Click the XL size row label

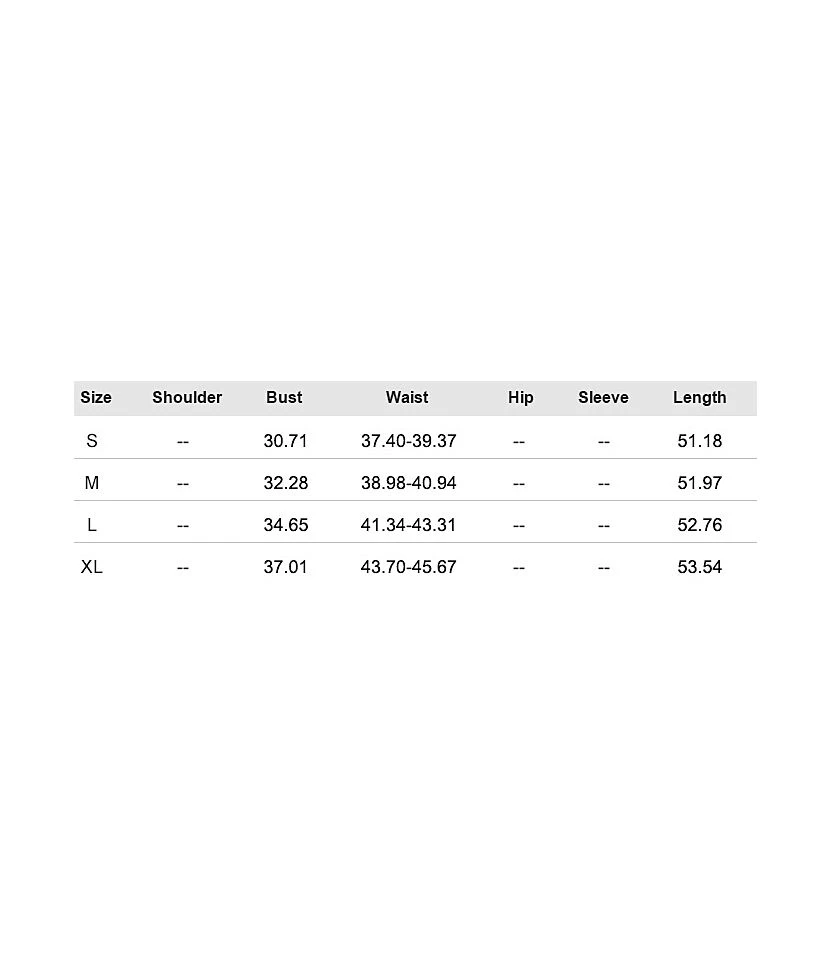(x=92, y=567)
